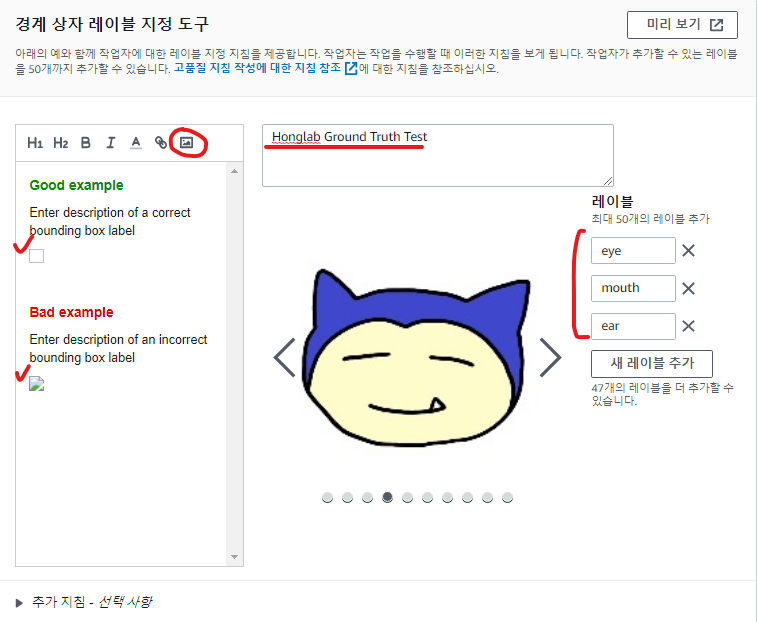
Task: Apply Heading 1 formatting in editor toolbar
Action: [x=35, y=143]
